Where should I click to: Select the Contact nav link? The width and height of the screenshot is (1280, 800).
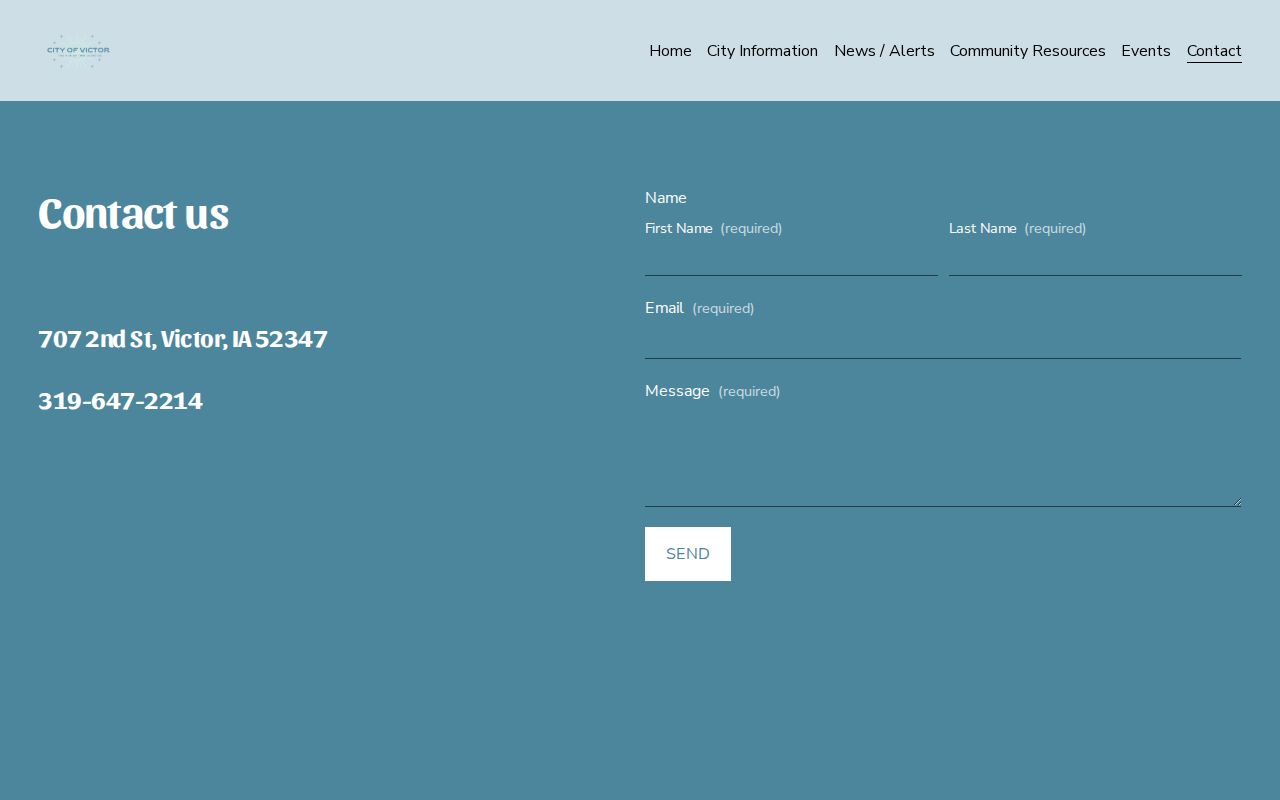click(1214, 51)
